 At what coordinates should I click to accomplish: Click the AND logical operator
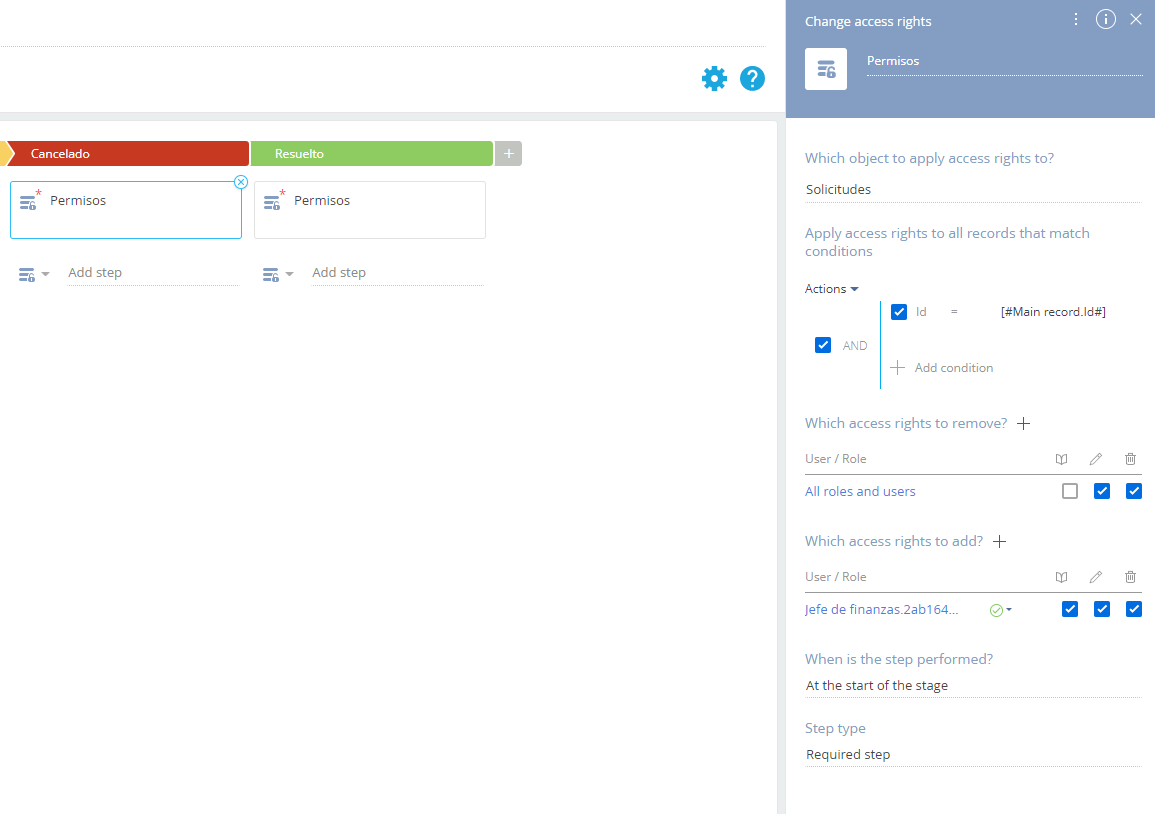coord(854,345)
